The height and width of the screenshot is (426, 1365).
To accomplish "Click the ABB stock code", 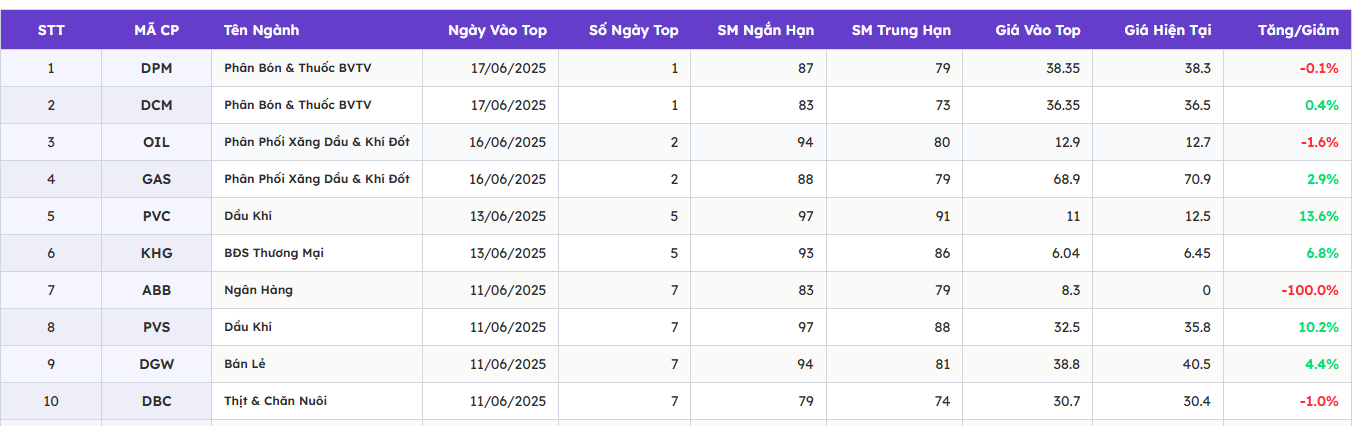I will (156, 290).
